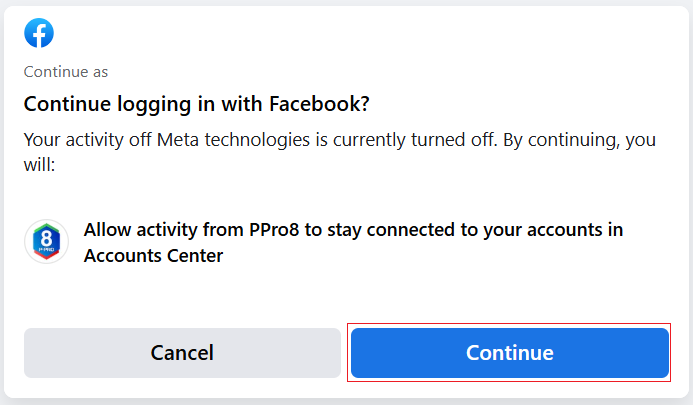
Task: Click the Facebook logo icon
Action: tap(39, 33)
